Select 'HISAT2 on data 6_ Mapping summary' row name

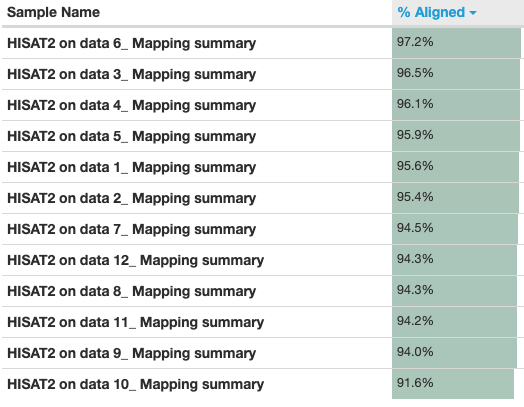click(x=132, y=43)
